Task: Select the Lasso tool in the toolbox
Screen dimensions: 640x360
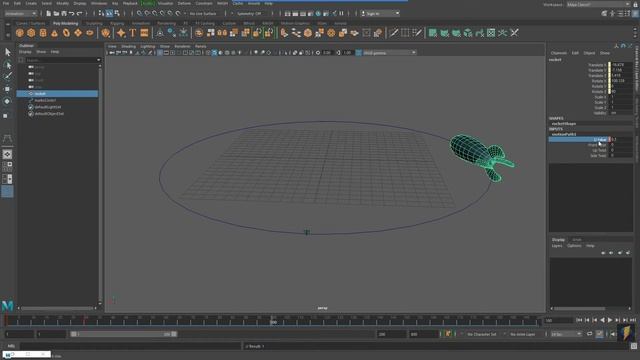Action: [7, 65]
